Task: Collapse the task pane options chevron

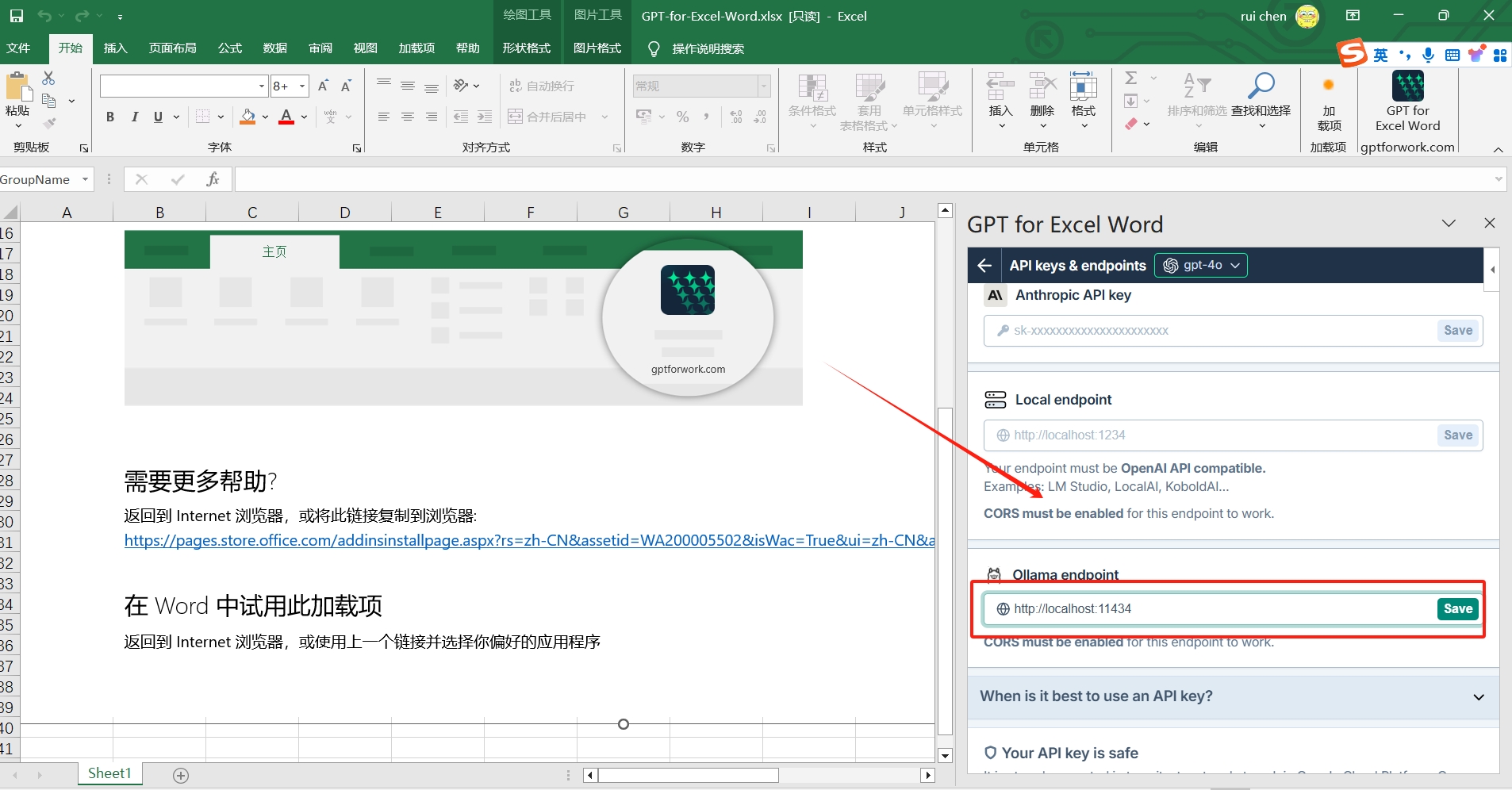Action: point(1449,224)
